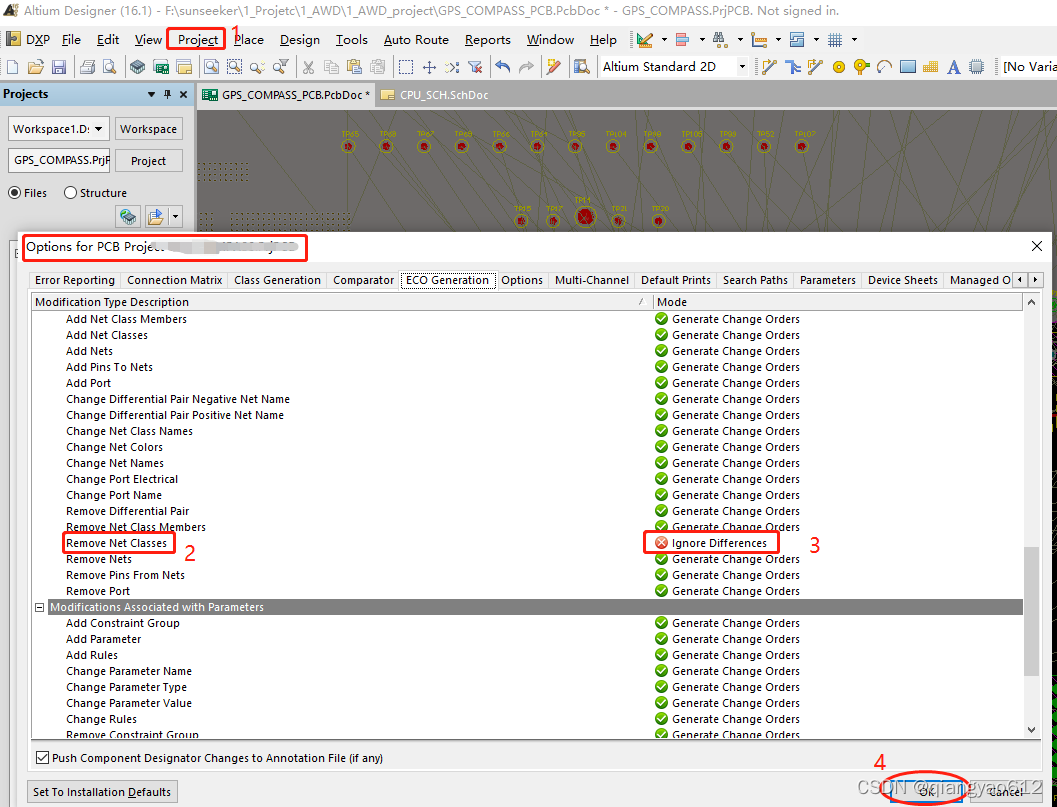This screenshot has height=807, width=1057.
Task: Select the Place Component chip icon
Action: [976, 67]
